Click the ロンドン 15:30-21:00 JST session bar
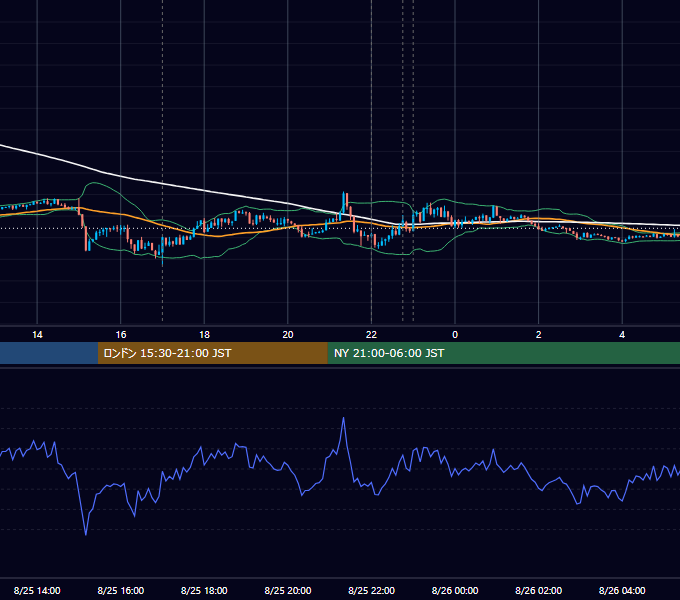Image resolution: width=680 pixels, height=600 pixels. point(212,353)
